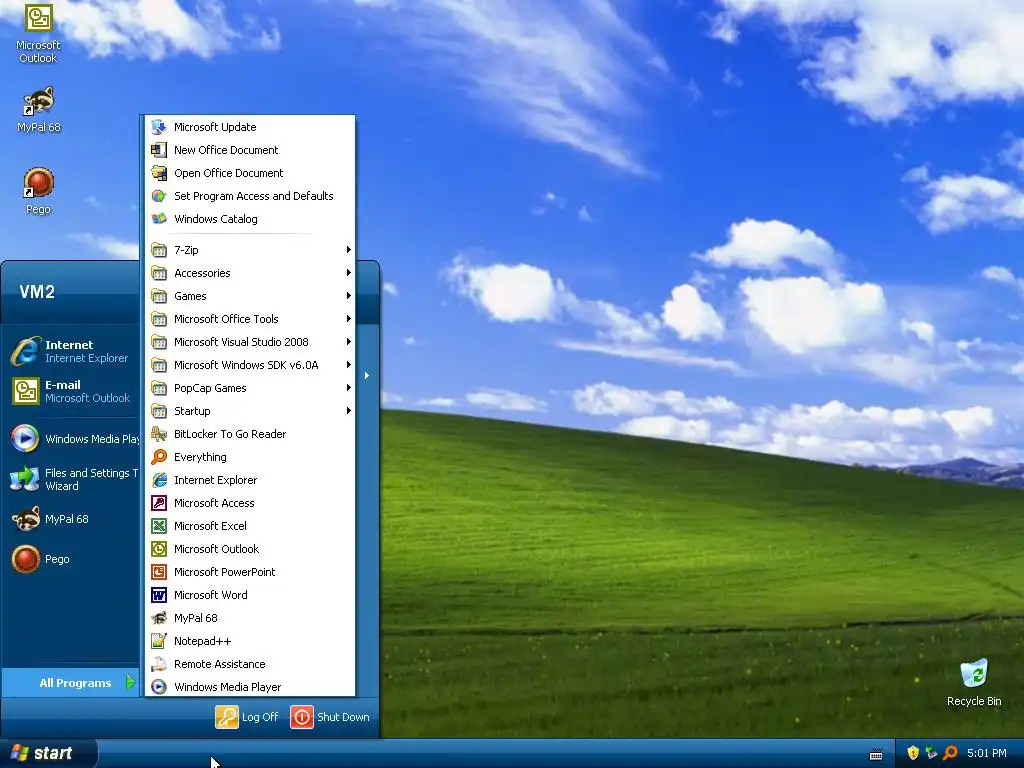Open Microsoft Office Tools folder entry
The width and height of the screenshot is (1024, 768).
coord(250,319)
